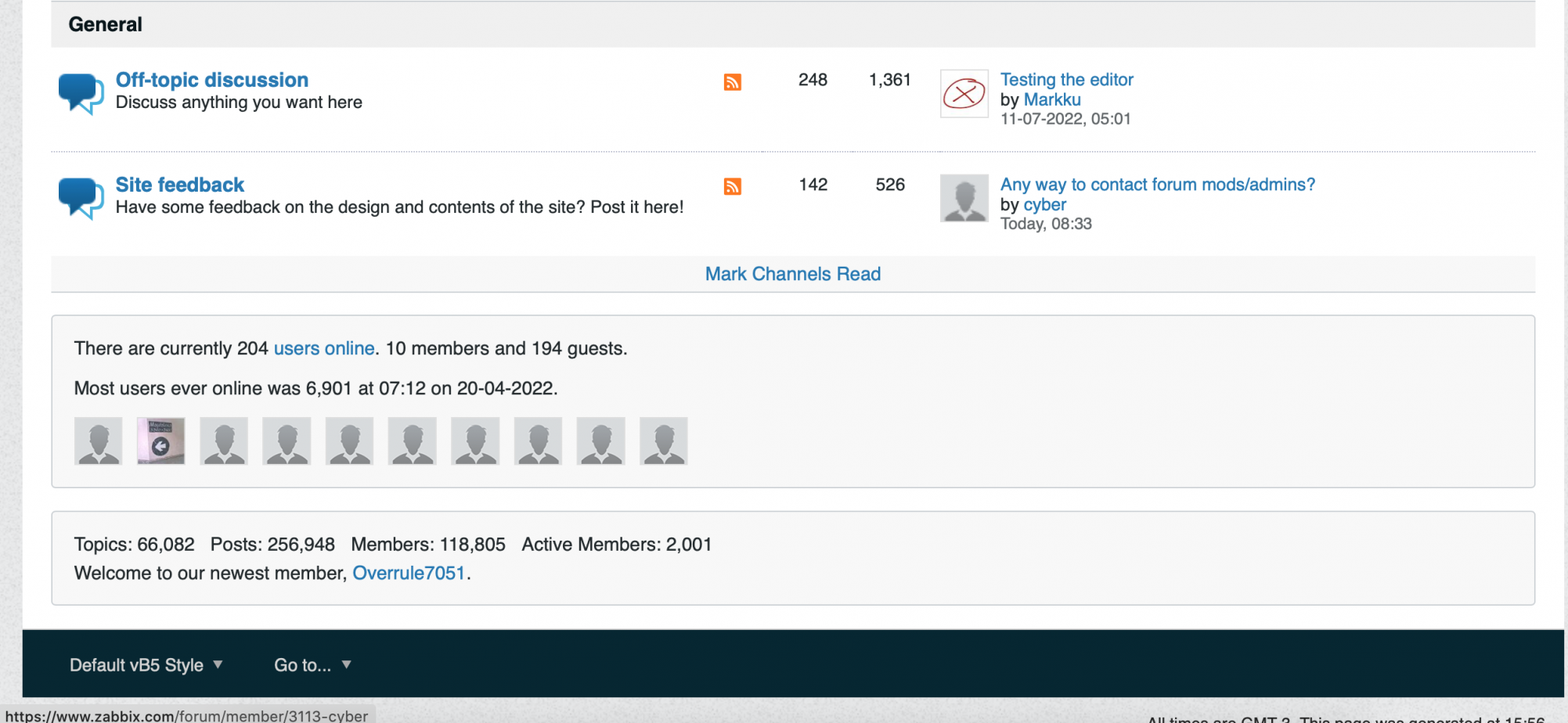1568x723 pixels.
Task: Open the Off-topic discussion RSS feed icon
Action: pos(732,82)
